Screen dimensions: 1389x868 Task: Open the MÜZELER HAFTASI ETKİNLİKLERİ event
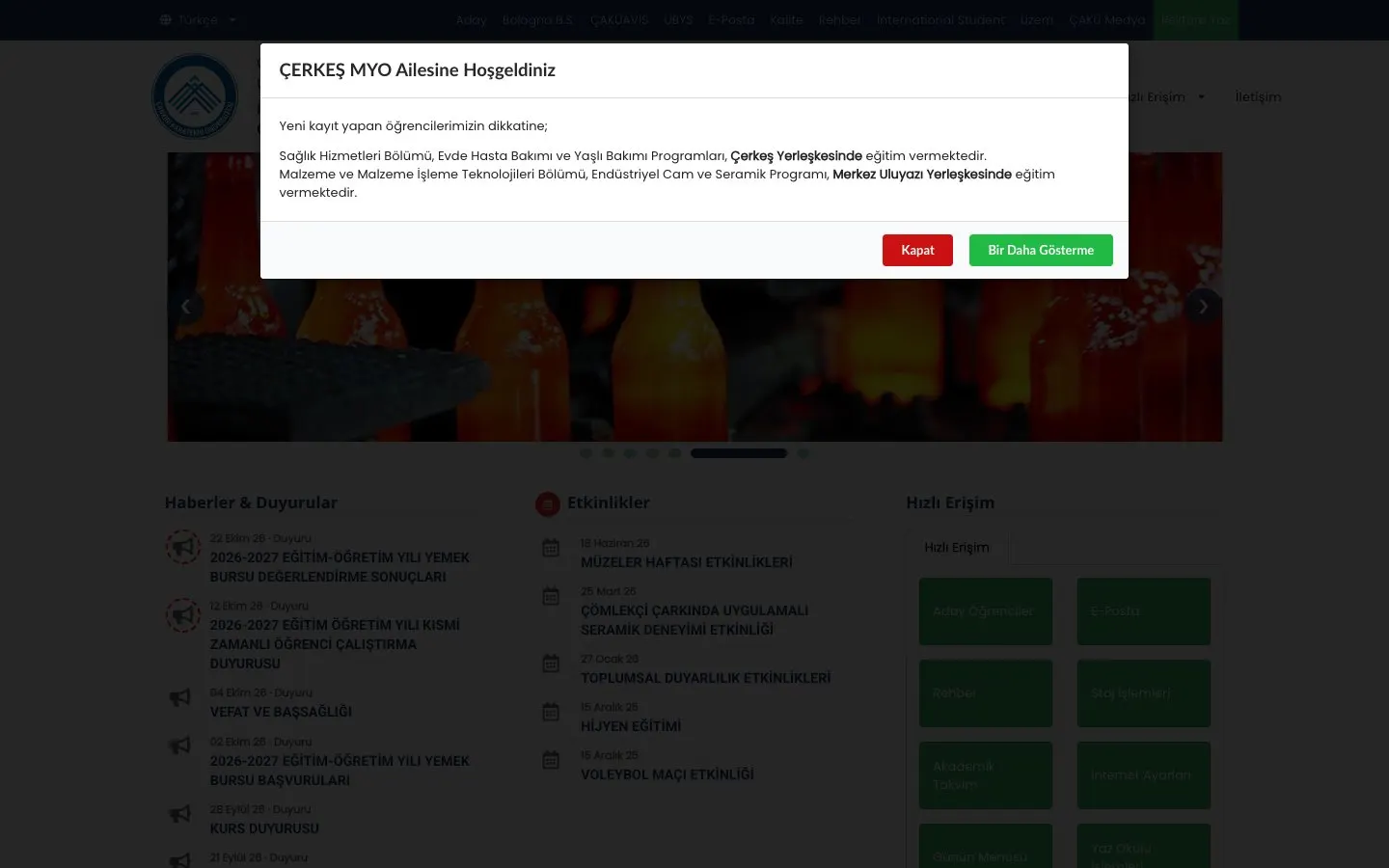pos(686,562)
